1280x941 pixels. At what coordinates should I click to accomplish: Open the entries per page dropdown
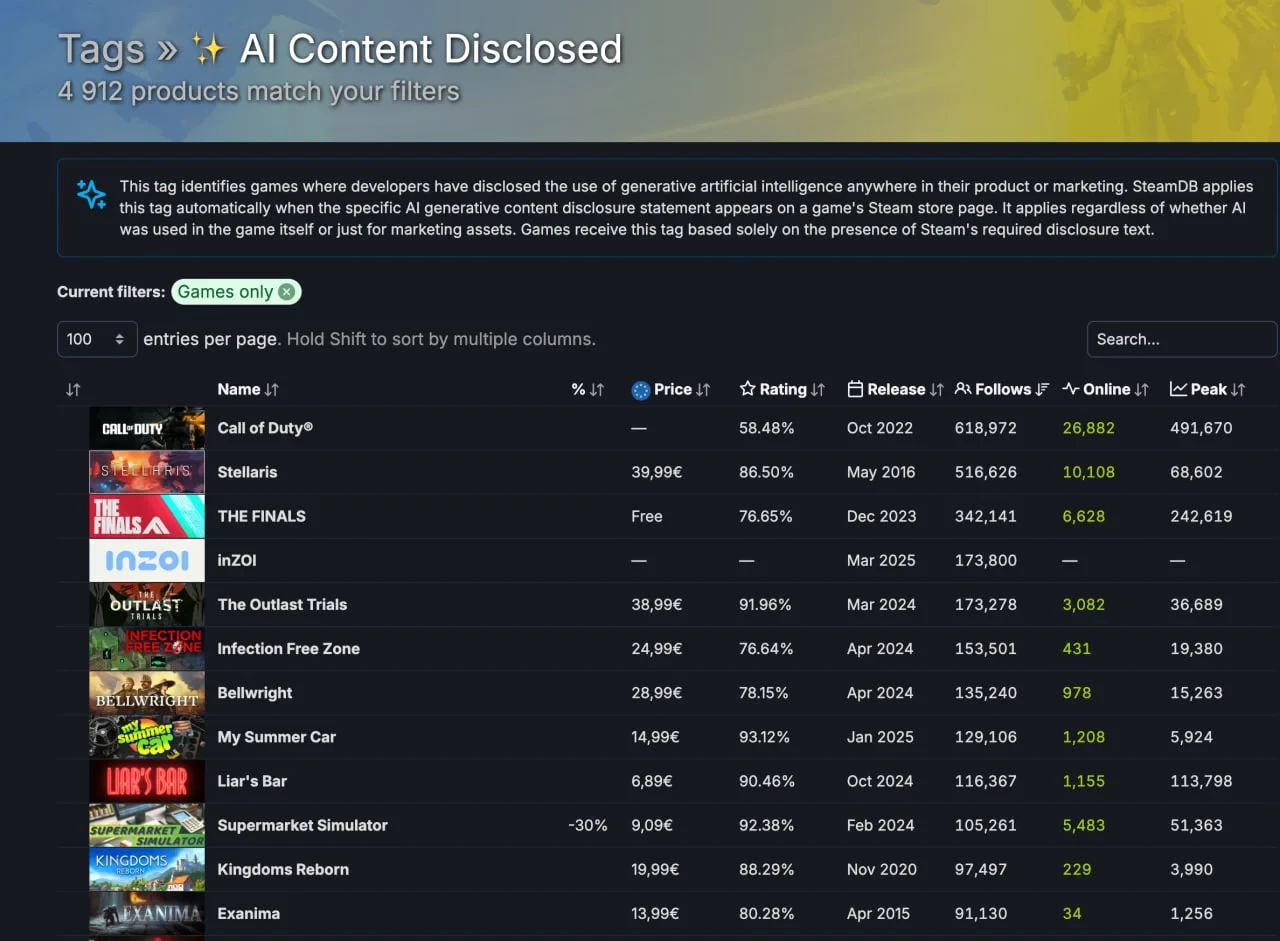coord(96,339)
